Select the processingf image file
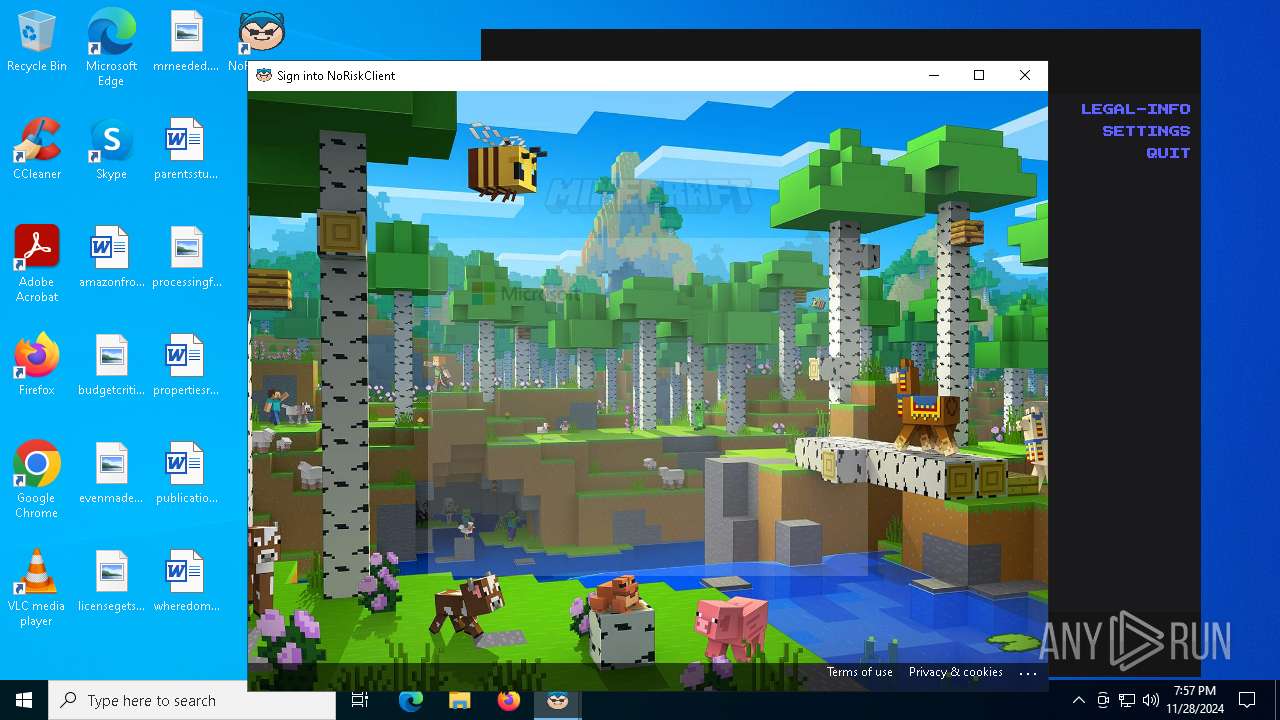The width and height of the screenshot is (1280, 720). click(186, 258)
